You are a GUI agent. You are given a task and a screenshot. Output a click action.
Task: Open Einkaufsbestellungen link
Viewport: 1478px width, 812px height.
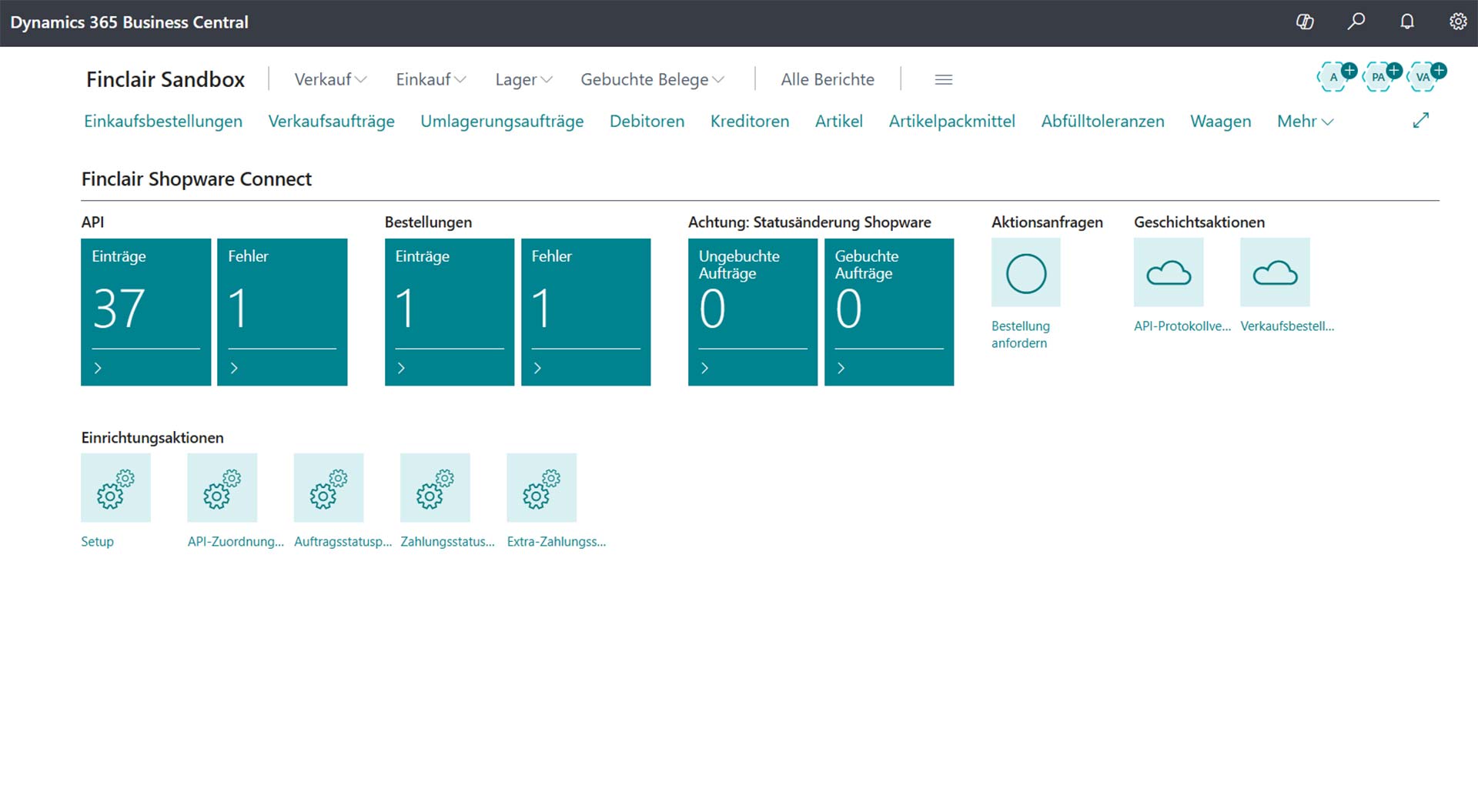163,122
